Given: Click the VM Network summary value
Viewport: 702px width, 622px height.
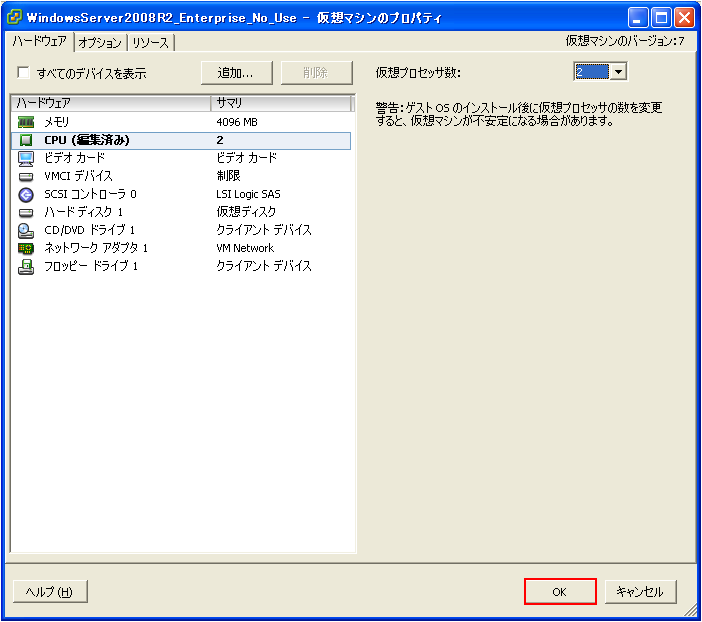Looking at the screenshot, I should click(x=245, y=248).
